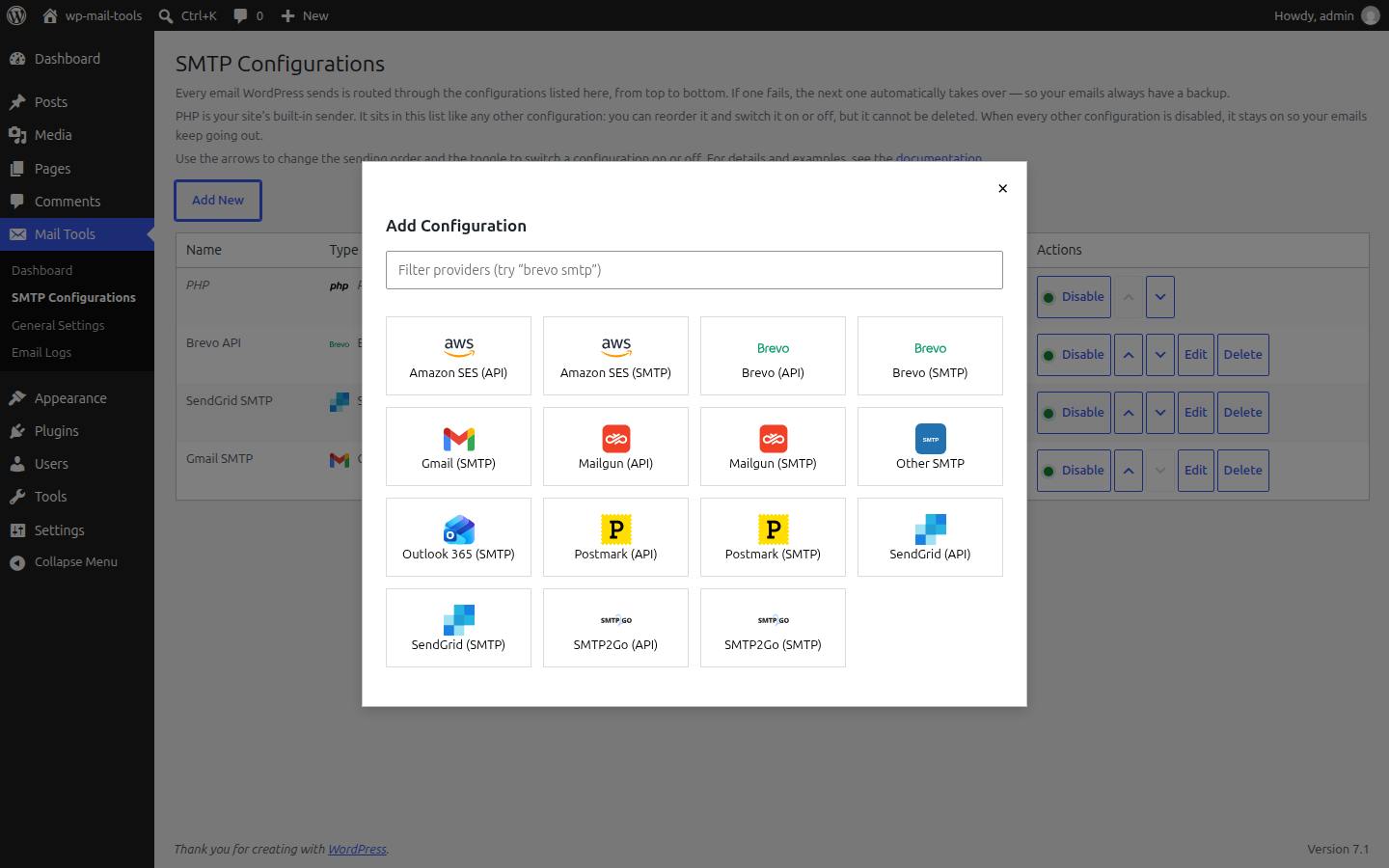Move Brevo API configuration up
This screenshot has width=1389, height=868.
coord(1129,355)
